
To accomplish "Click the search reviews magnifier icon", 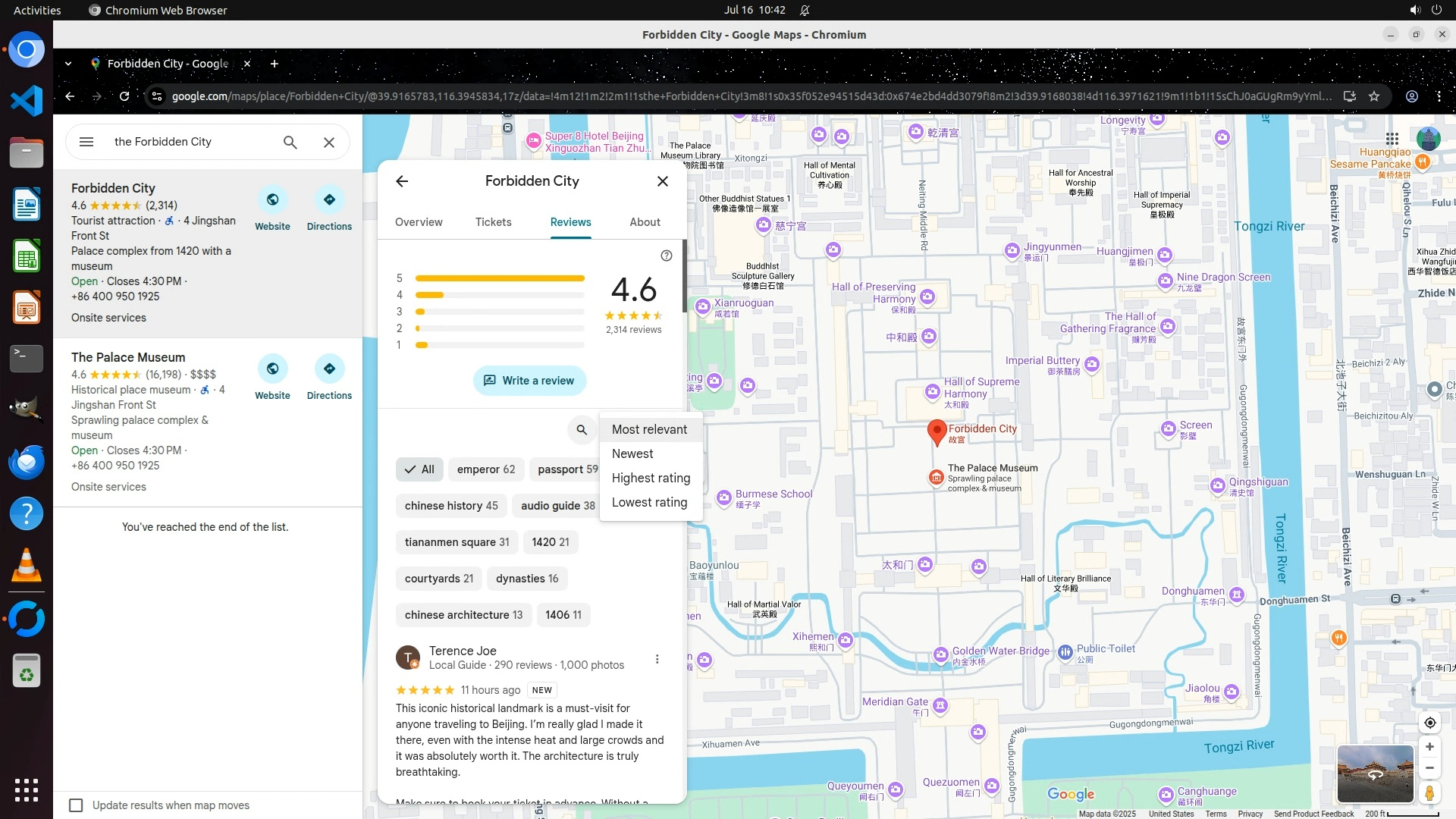I will [x=582, y=430].
